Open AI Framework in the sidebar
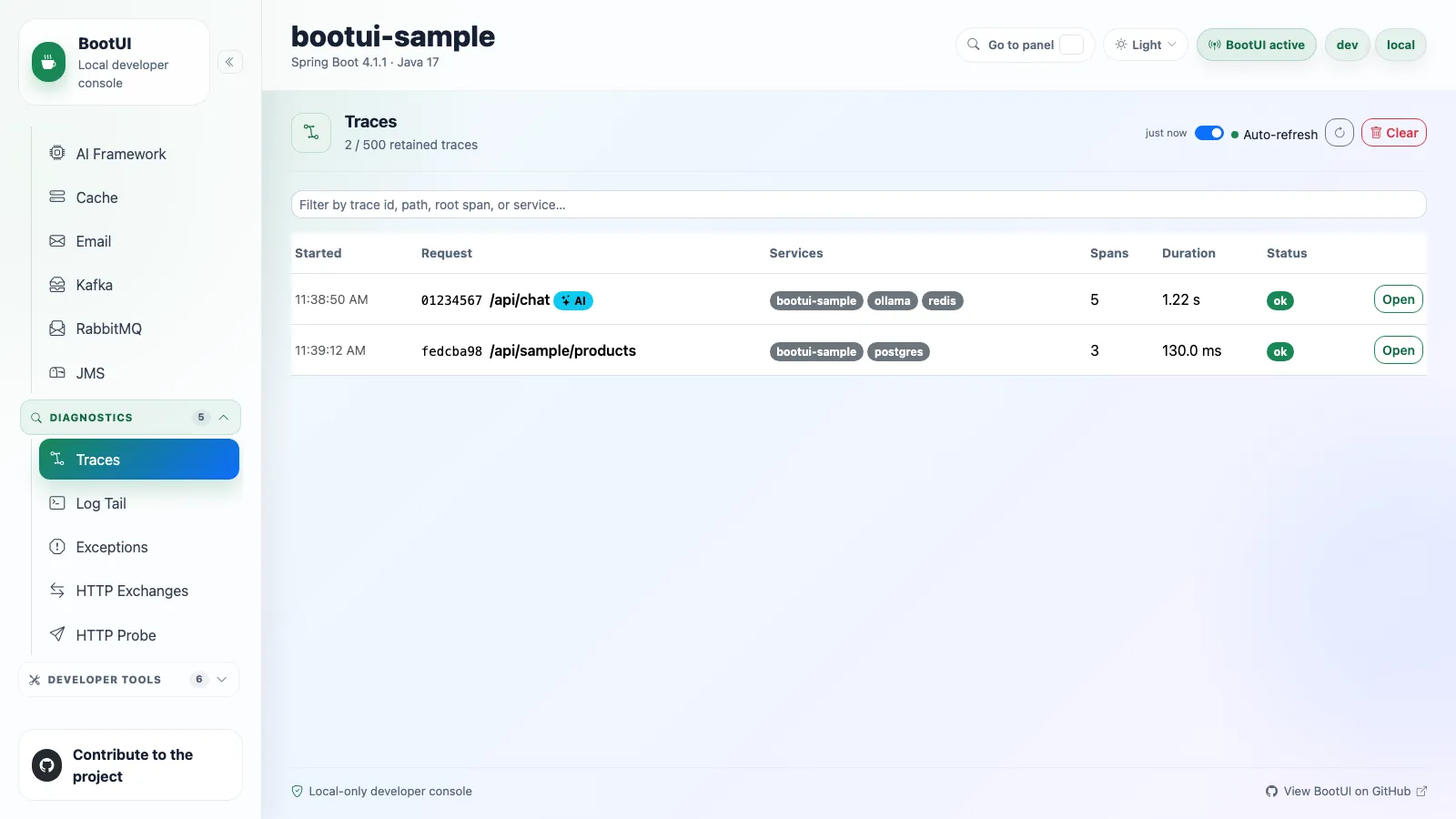1456x819 pixels. click(138, 154)
